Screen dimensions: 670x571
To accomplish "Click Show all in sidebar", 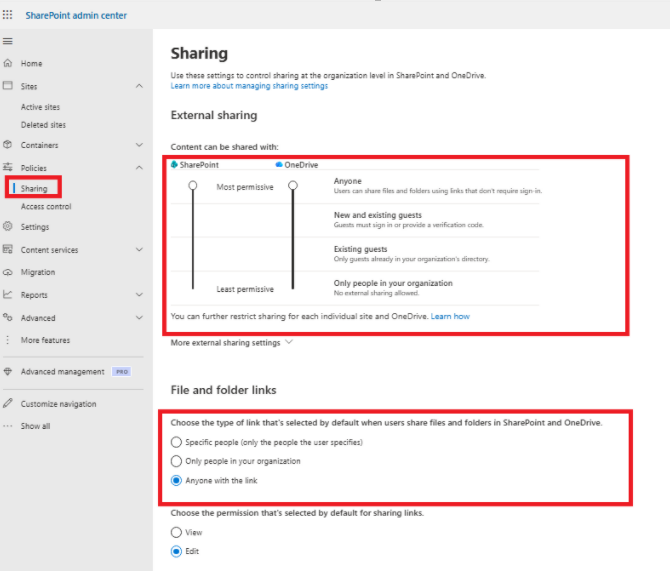I will [x=35, y=426].
